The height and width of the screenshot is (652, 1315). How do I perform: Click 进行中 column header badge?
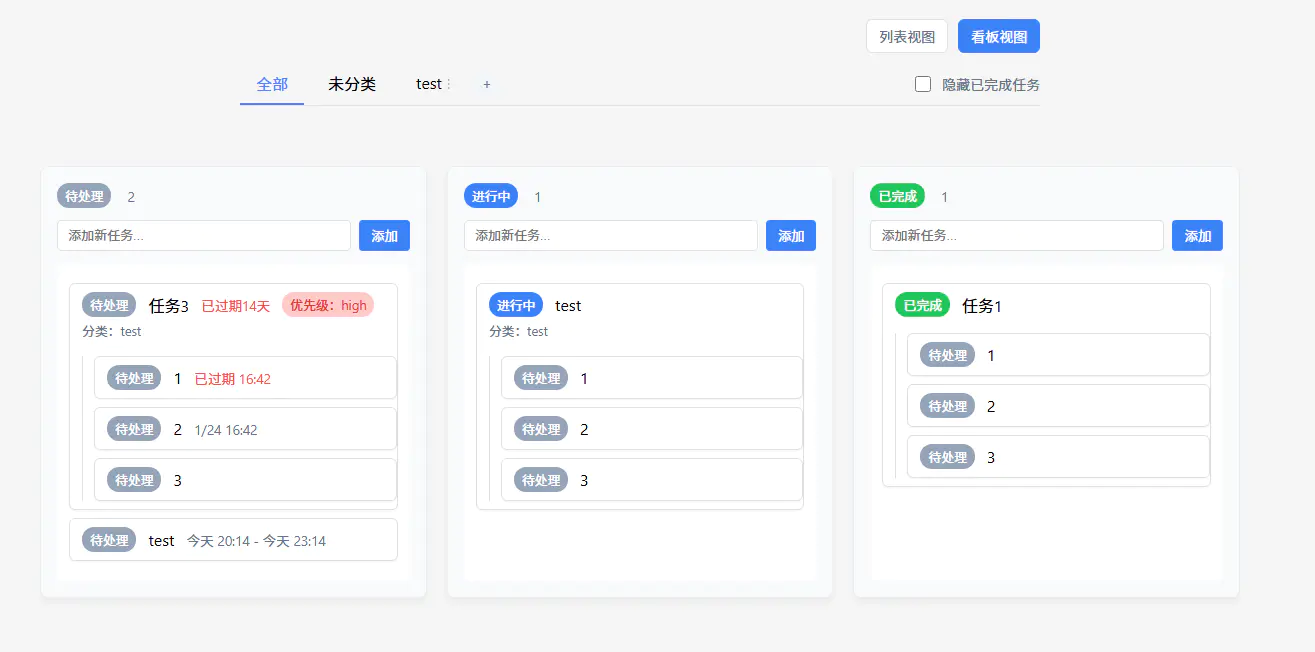click(x=491, y=196)
